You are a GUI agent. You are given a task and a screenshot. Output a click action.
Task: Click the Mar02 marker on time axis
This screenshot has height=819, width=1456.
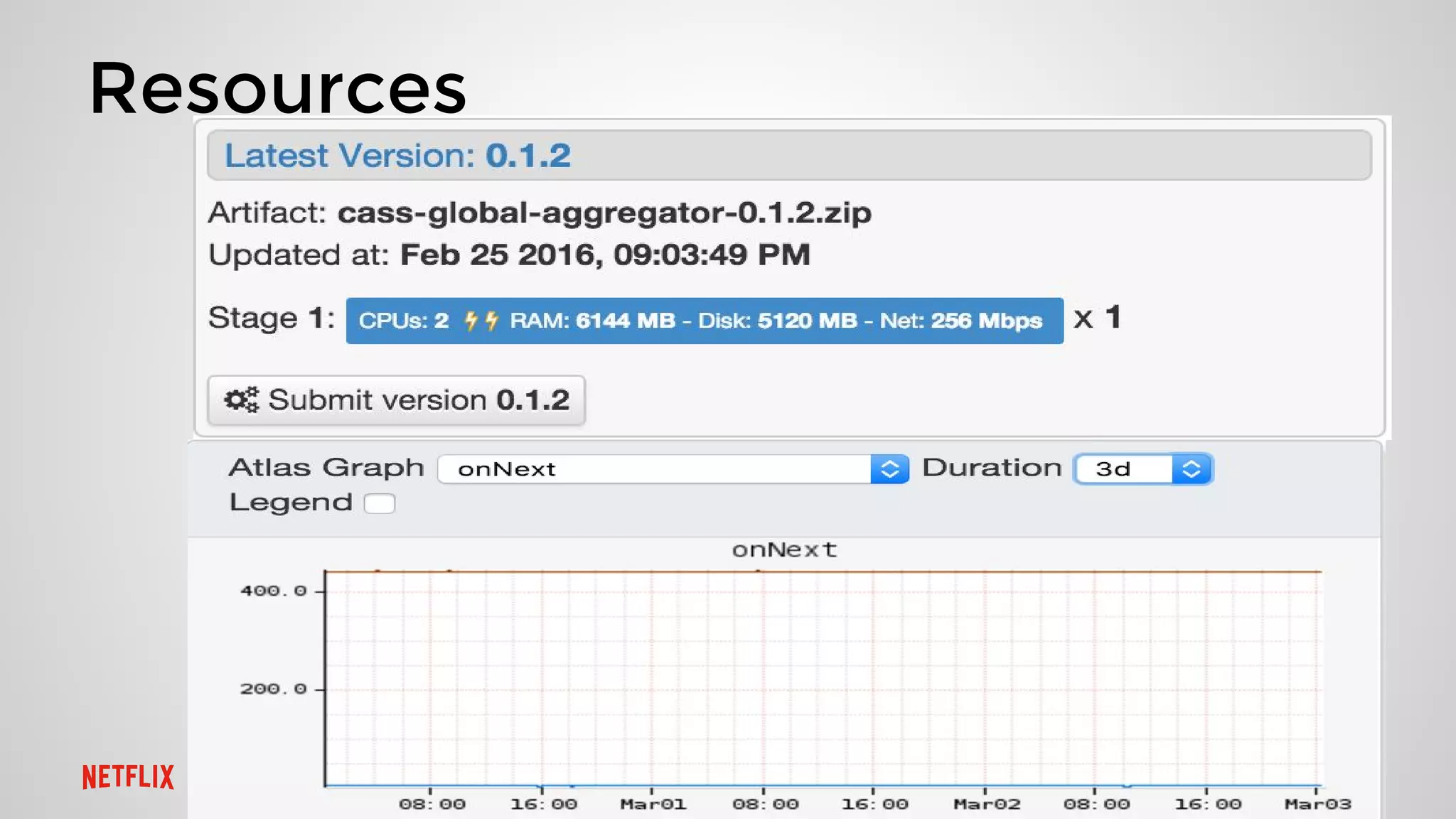click(986, 804)
